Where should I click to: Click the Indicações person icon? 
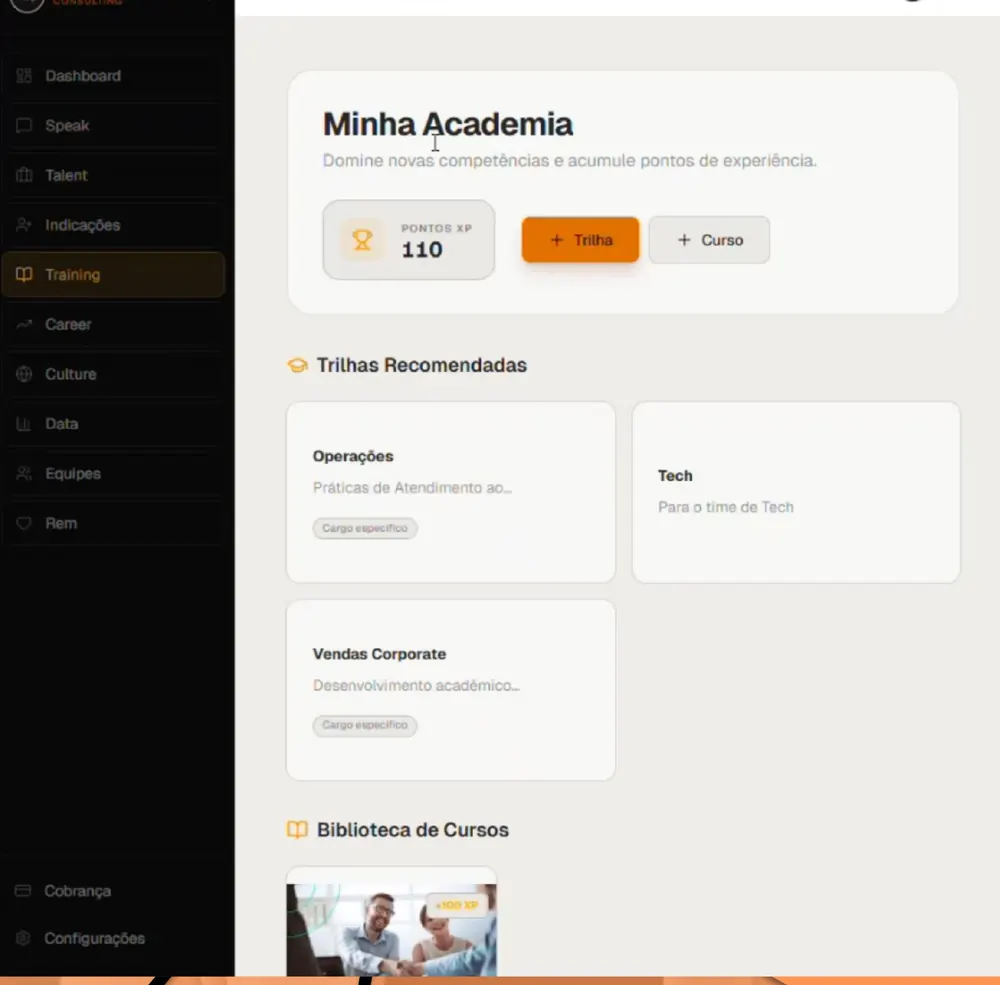coord(24,225)
